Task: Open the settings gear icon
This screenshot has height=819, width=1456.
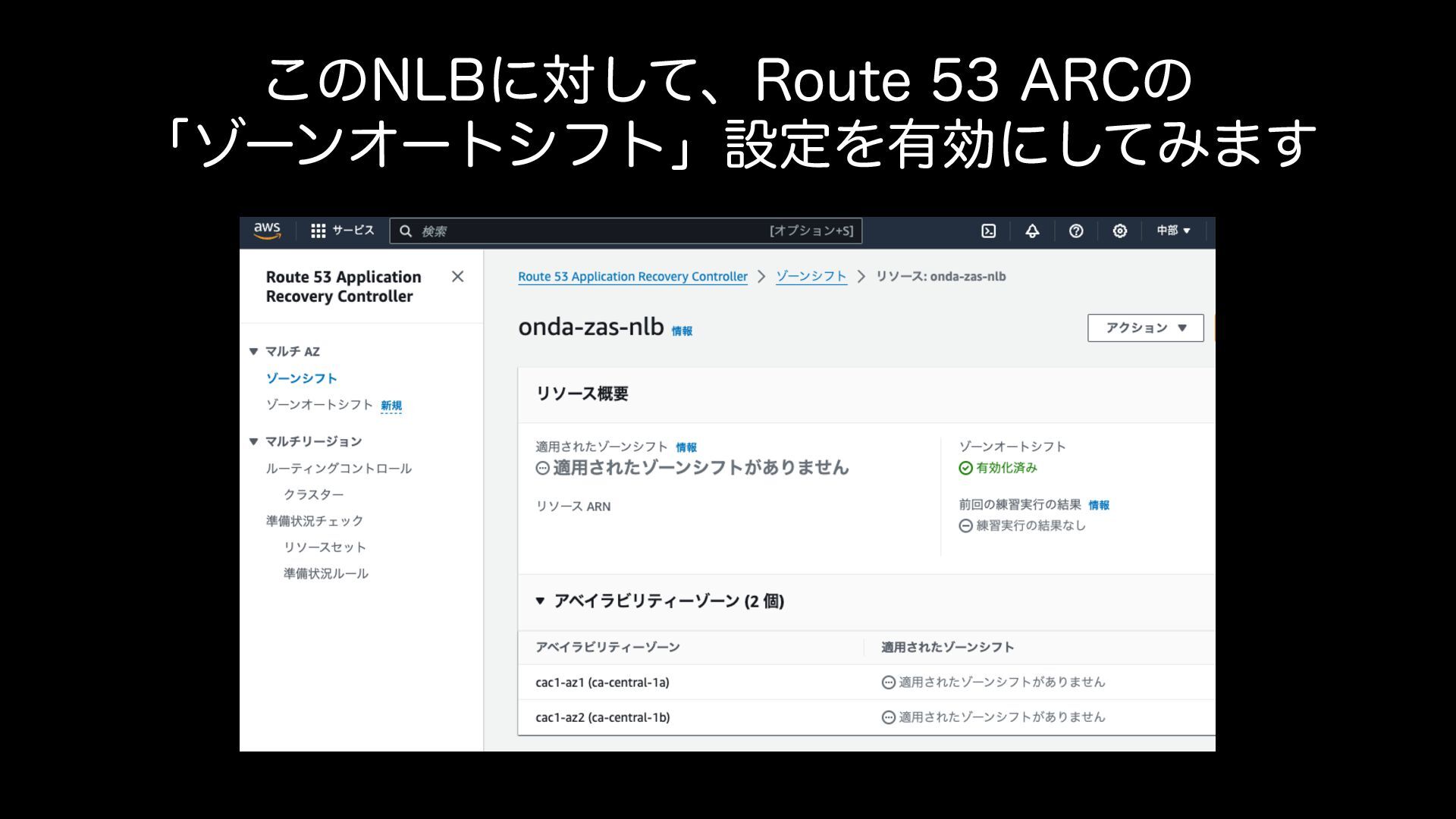Action: coord(1119,231)
